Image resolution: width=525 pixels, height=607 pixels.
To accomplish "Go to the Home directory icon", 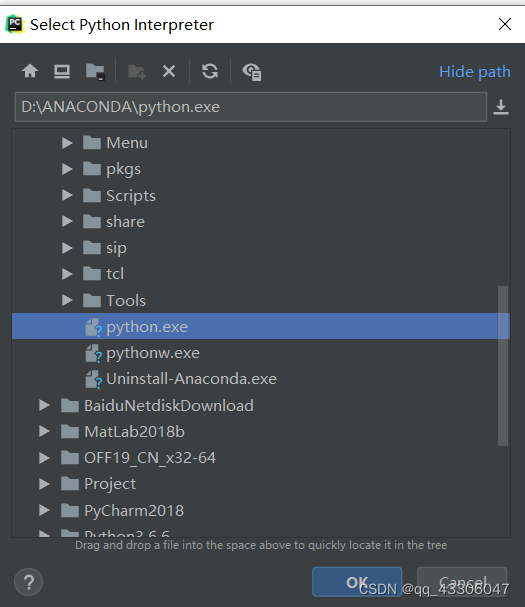I will (30, 71).
